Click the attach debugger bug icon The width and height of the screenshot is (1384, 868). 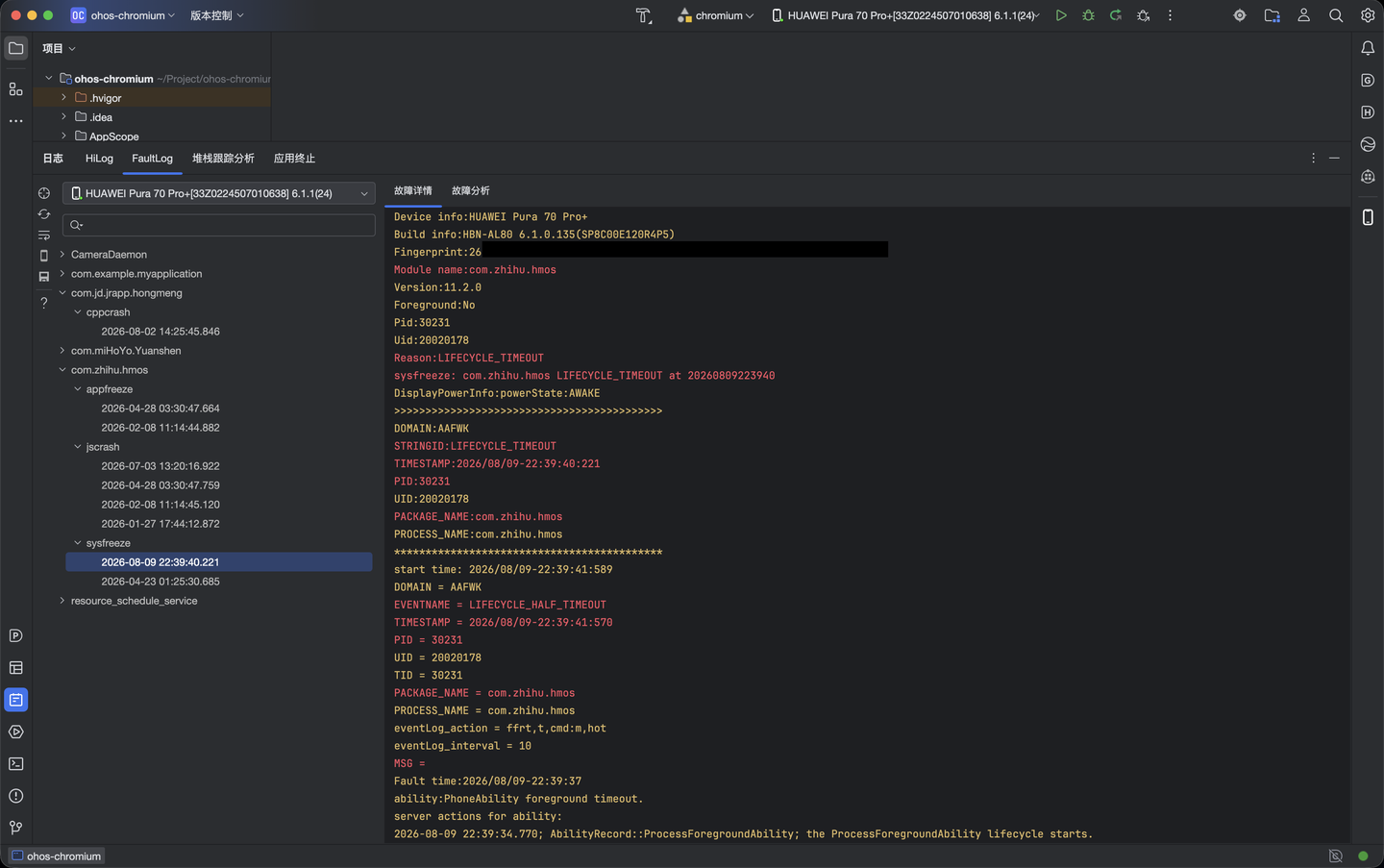point(1144,15)
